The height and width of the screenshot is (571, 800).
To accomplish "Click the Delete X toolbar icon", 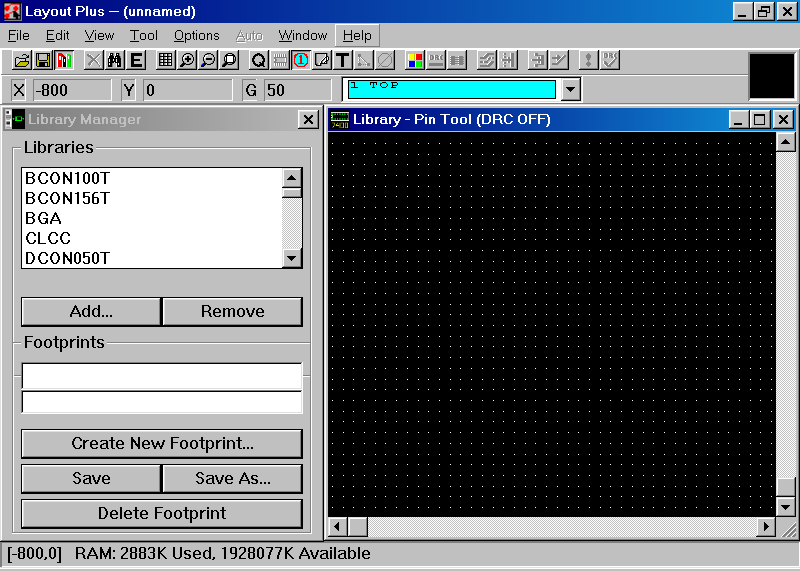I will pos(93,60).
